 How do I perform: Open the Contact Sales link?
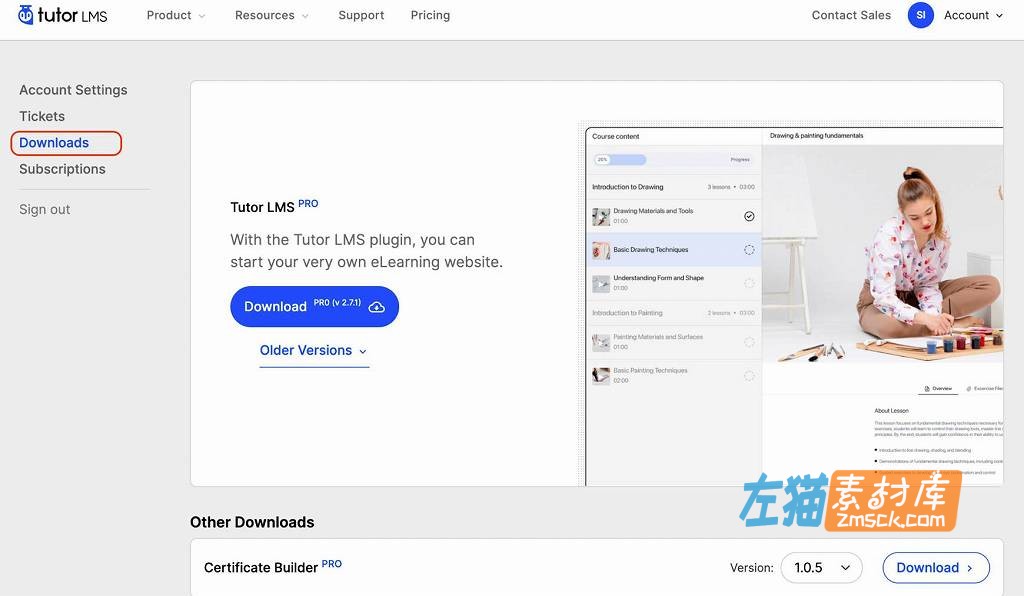[851, 15]
